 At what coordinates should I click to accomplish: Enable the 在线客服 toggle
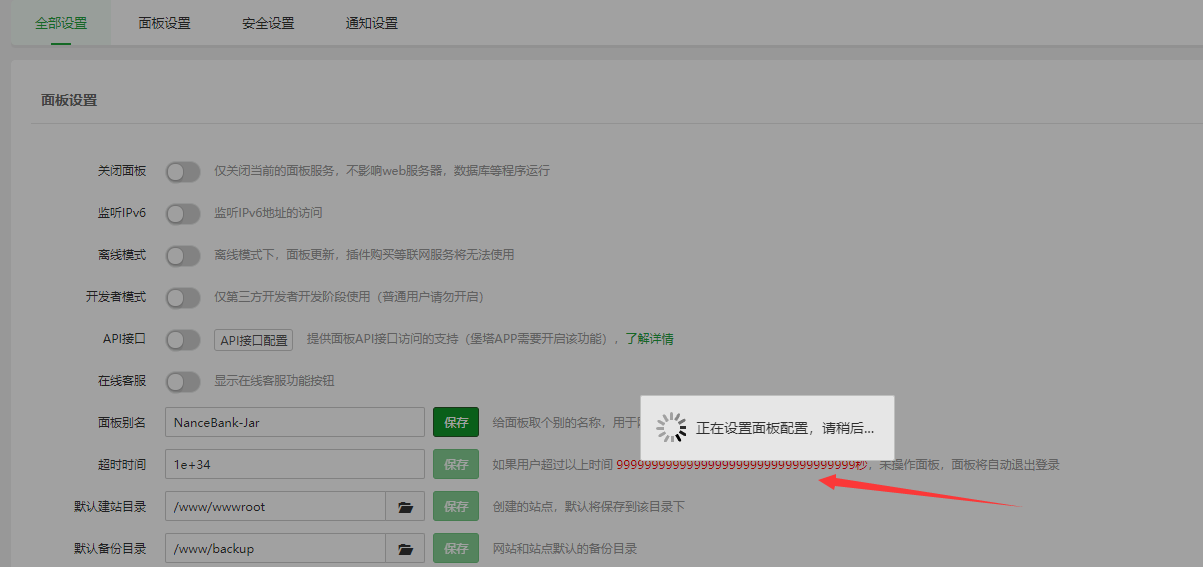(183, 382)
